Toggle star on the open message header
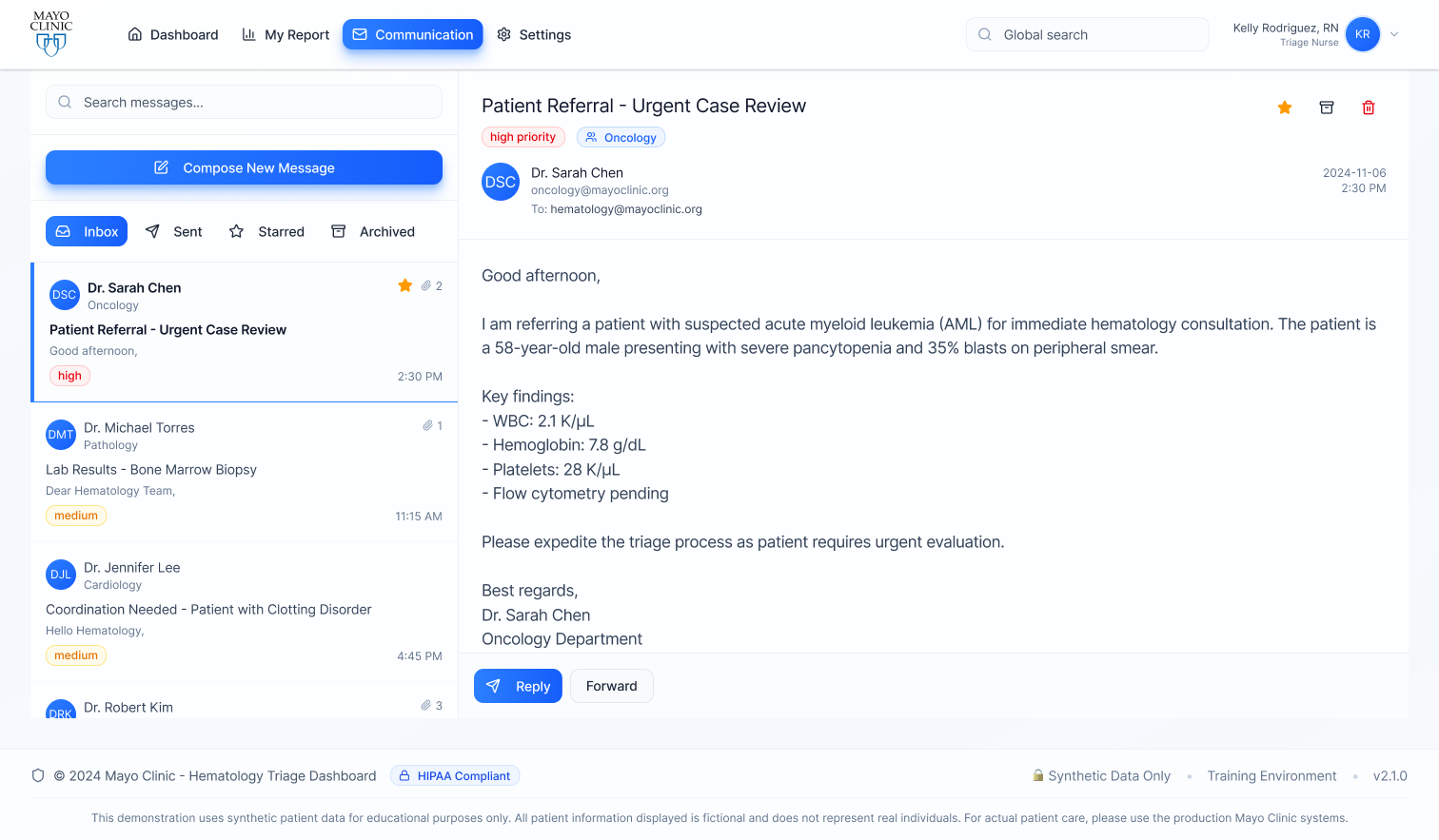 [x=1284, y=107]
